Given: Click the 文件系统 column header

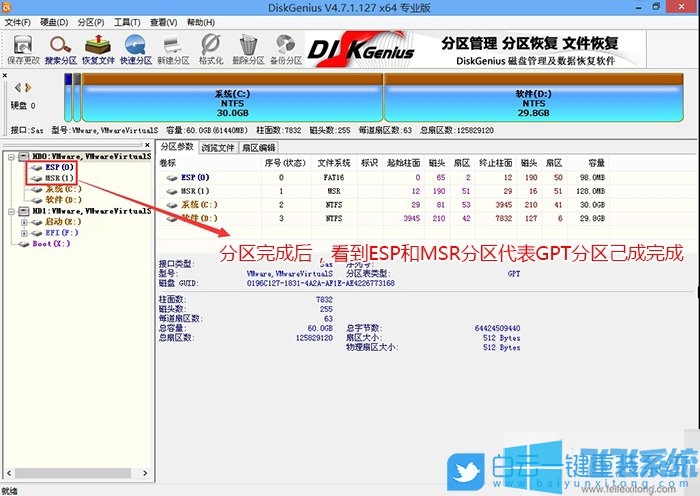Looking at the screenshot, I should click(x=333, y=163).
